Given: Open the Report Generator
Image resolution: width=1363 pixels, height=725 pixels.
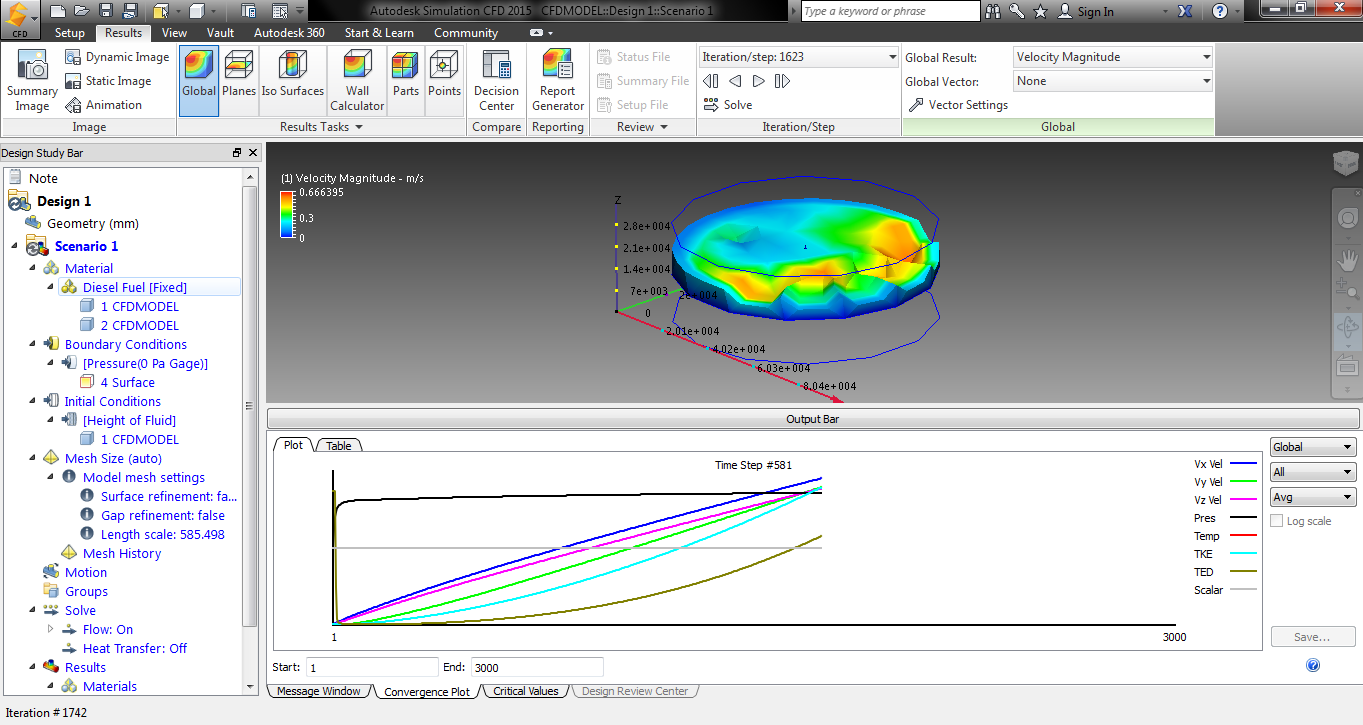Looking at the screenshot, I should [x=557, y=79].
